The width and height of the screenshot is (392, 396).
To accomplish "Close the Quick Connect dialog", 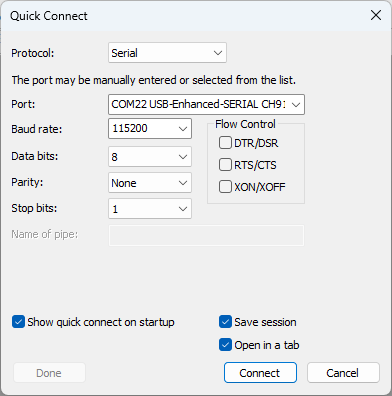I will point(376,15).
